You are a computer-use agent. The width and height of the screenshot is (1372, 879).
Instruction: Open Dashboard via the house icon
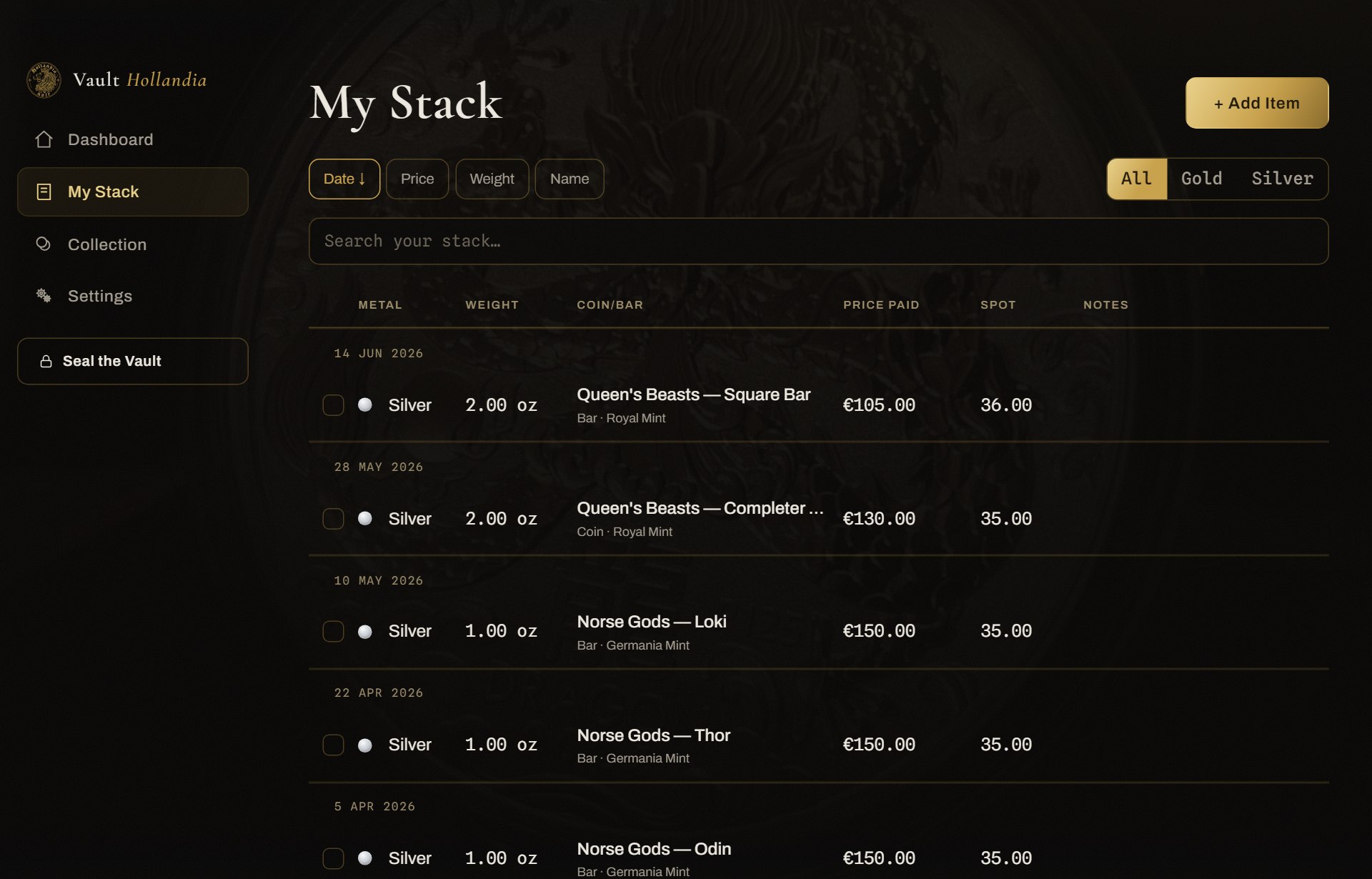tap(44, 139)
